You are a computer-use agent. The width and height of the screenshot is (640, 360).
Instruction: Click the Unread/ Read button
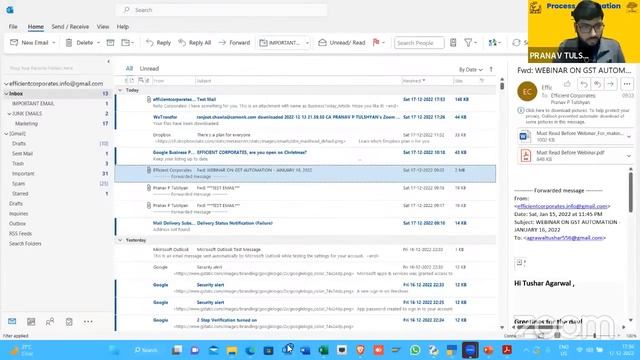click(x=342, y=42)
